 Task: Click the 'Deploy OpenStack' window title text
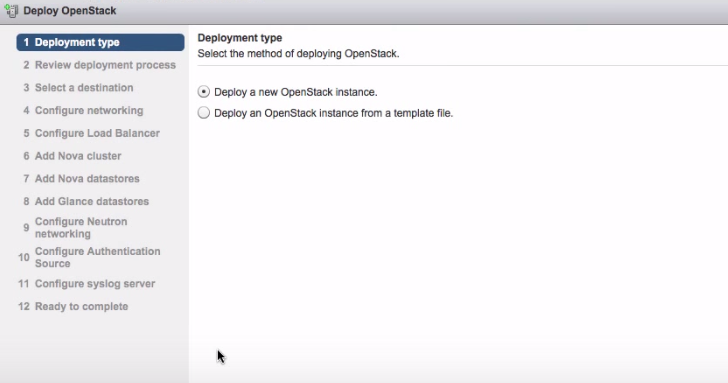pyautogui.click(x=70, y=10)
